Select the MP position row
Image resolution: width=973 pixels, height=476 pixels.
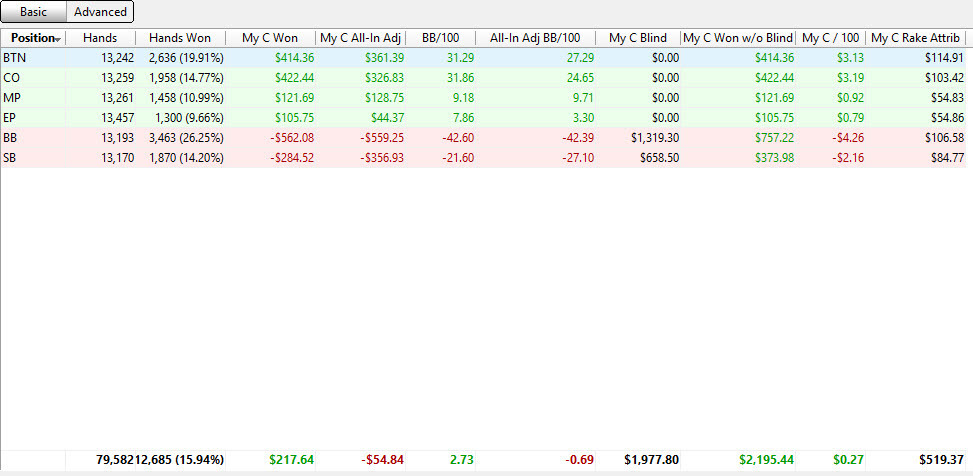coord(484,97)
